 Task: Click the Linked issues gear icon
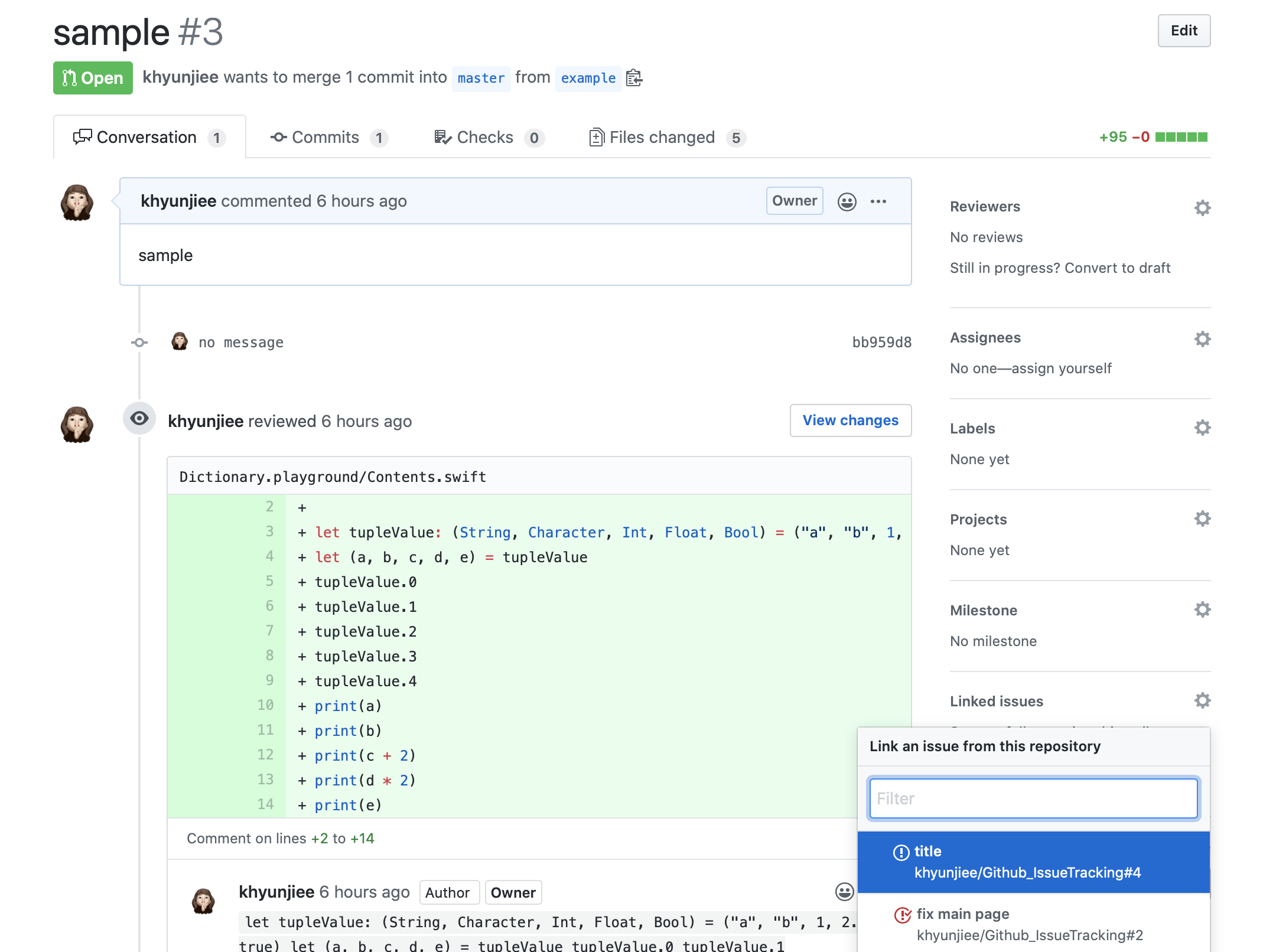[1202, 701]
